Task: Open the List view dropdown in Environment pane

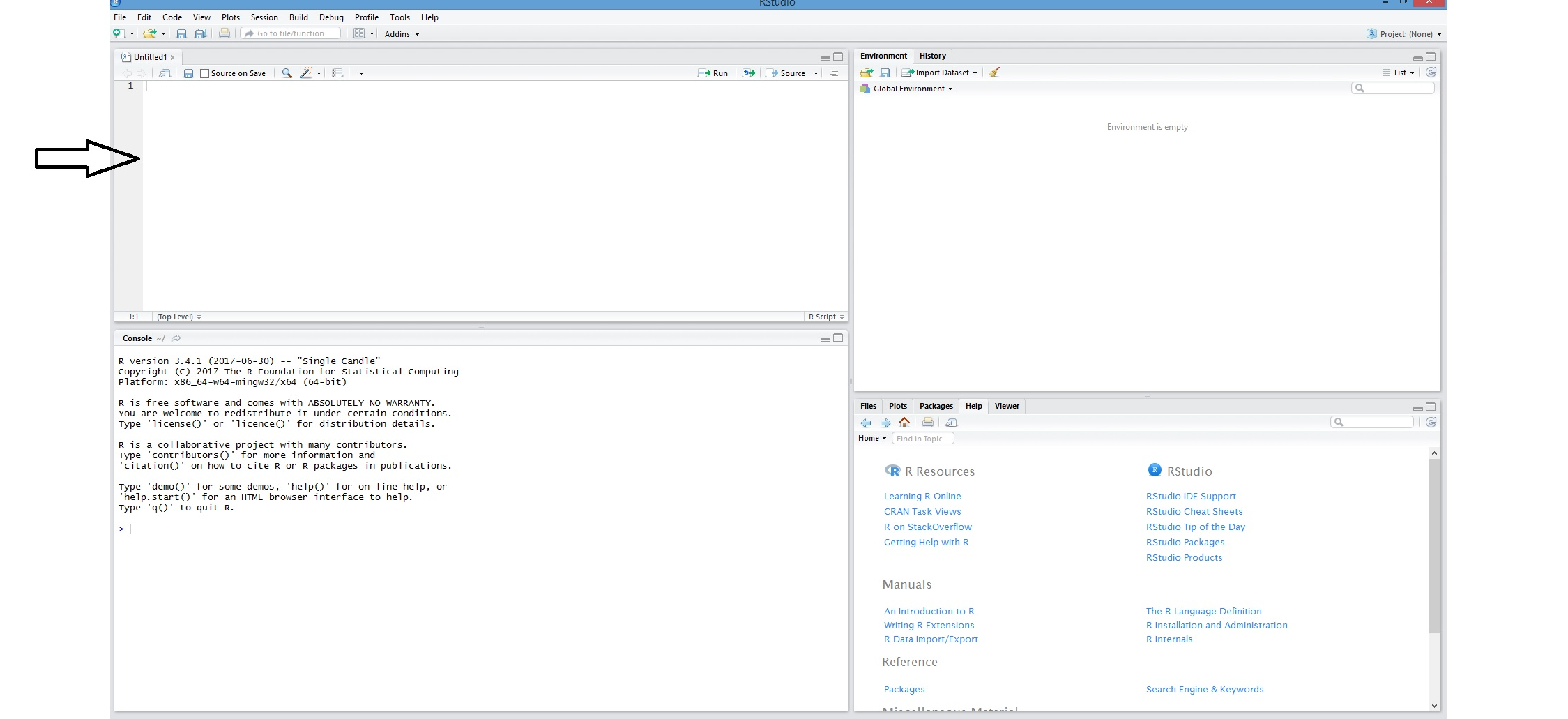Action: click(1400, 72)
